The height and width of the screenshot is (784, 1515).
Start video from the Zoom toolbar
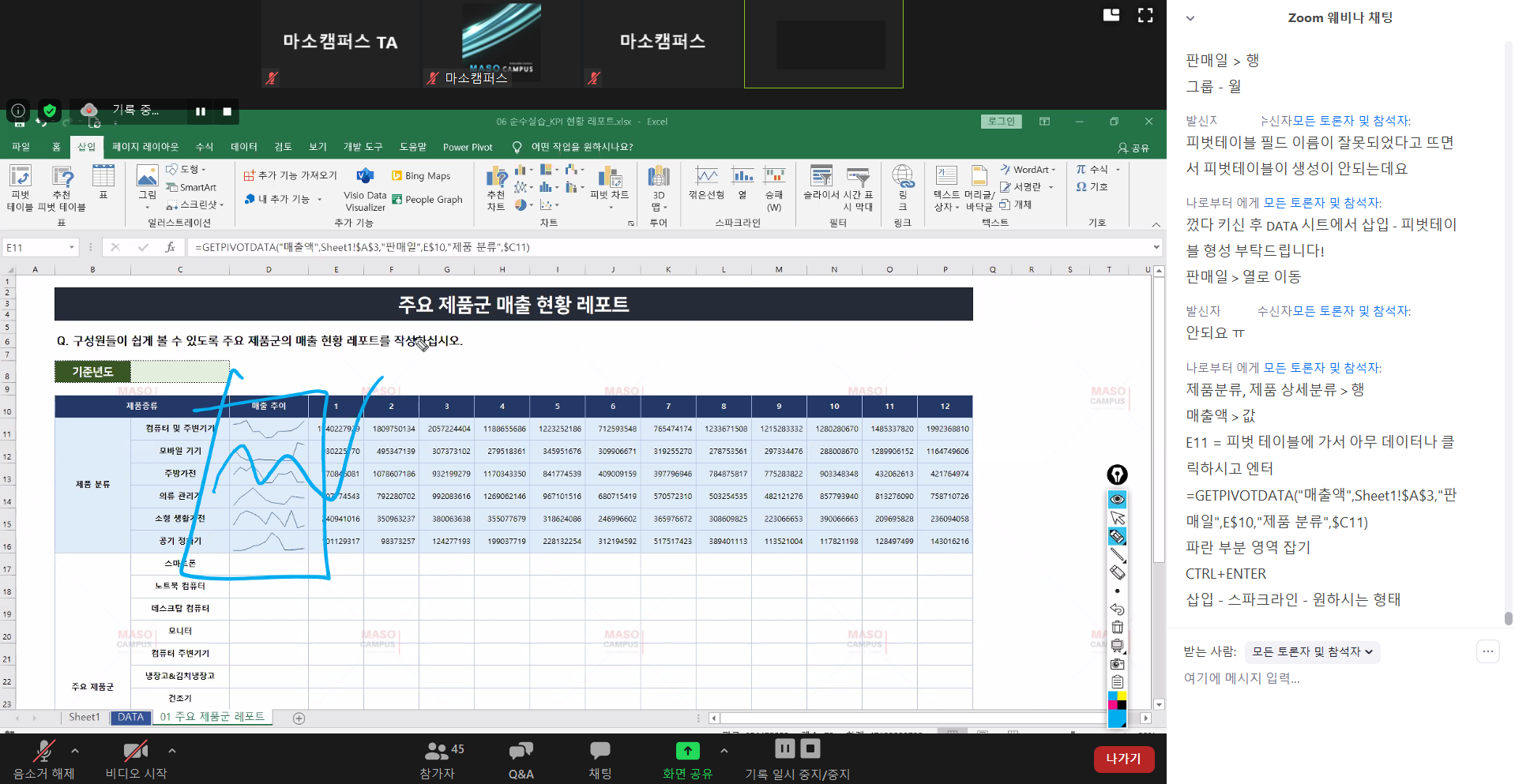[136, 760]
